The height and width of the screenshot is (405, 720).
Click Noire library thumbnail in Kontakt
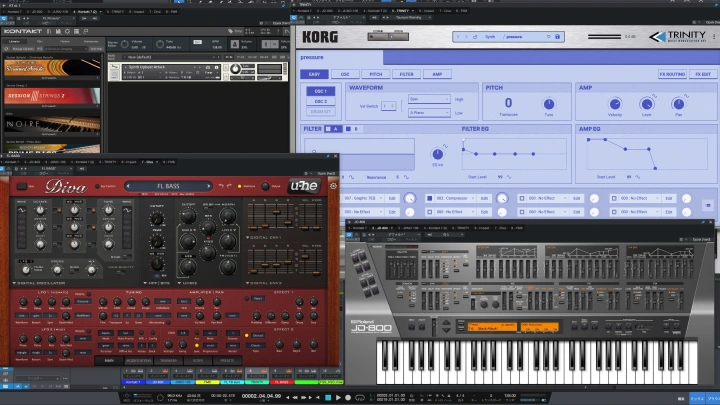tap(52, 124)
